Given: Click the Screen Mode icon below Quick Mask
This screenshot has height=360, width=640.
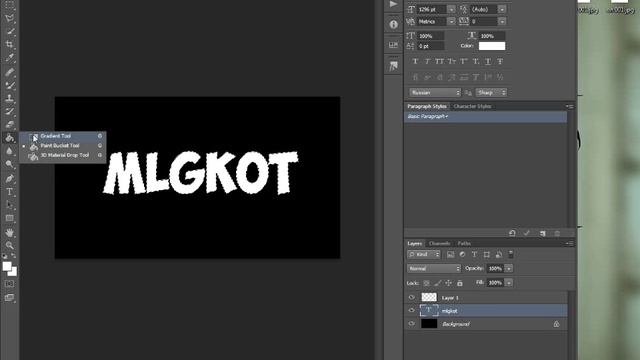Looking at the screenshot, I should click(x=9, y=298).
